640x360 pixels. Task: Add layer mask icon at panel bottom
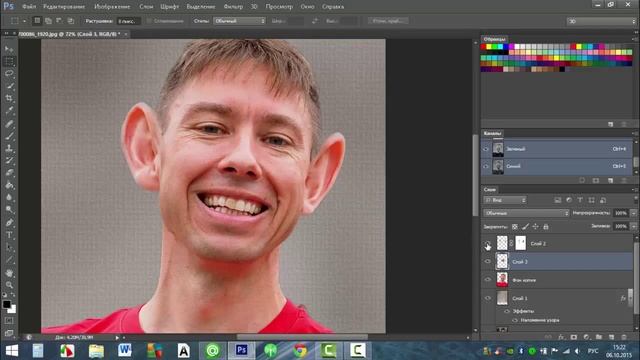574,337
